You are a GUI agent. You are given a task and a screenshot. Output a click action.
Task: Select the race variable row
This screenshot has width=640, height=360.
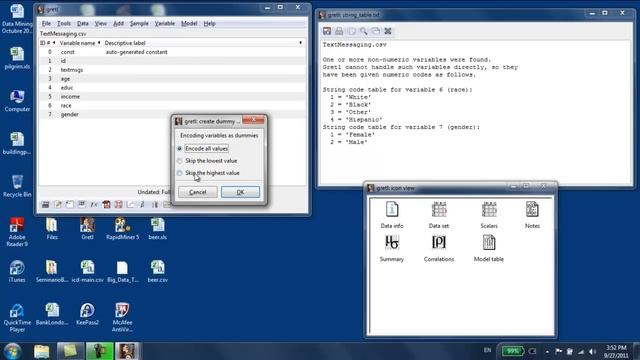click(172, 106)
